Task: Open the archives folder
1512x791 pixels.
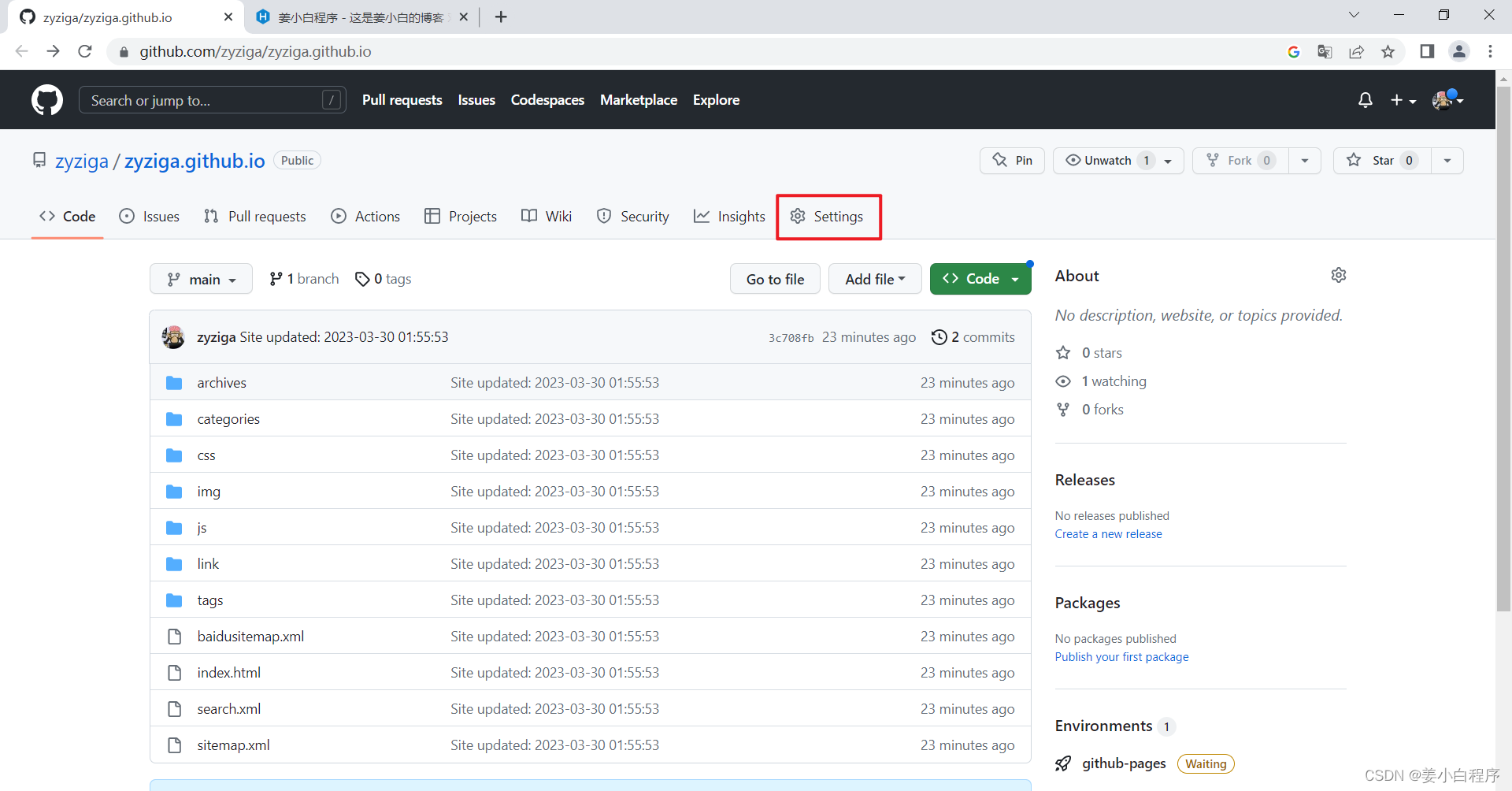Action: [221, 383]
